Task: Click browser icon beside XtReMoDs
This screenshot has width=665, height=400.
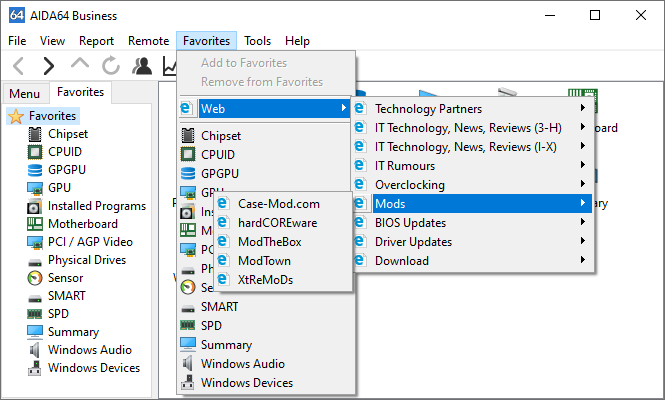Action: coord(223,280)
